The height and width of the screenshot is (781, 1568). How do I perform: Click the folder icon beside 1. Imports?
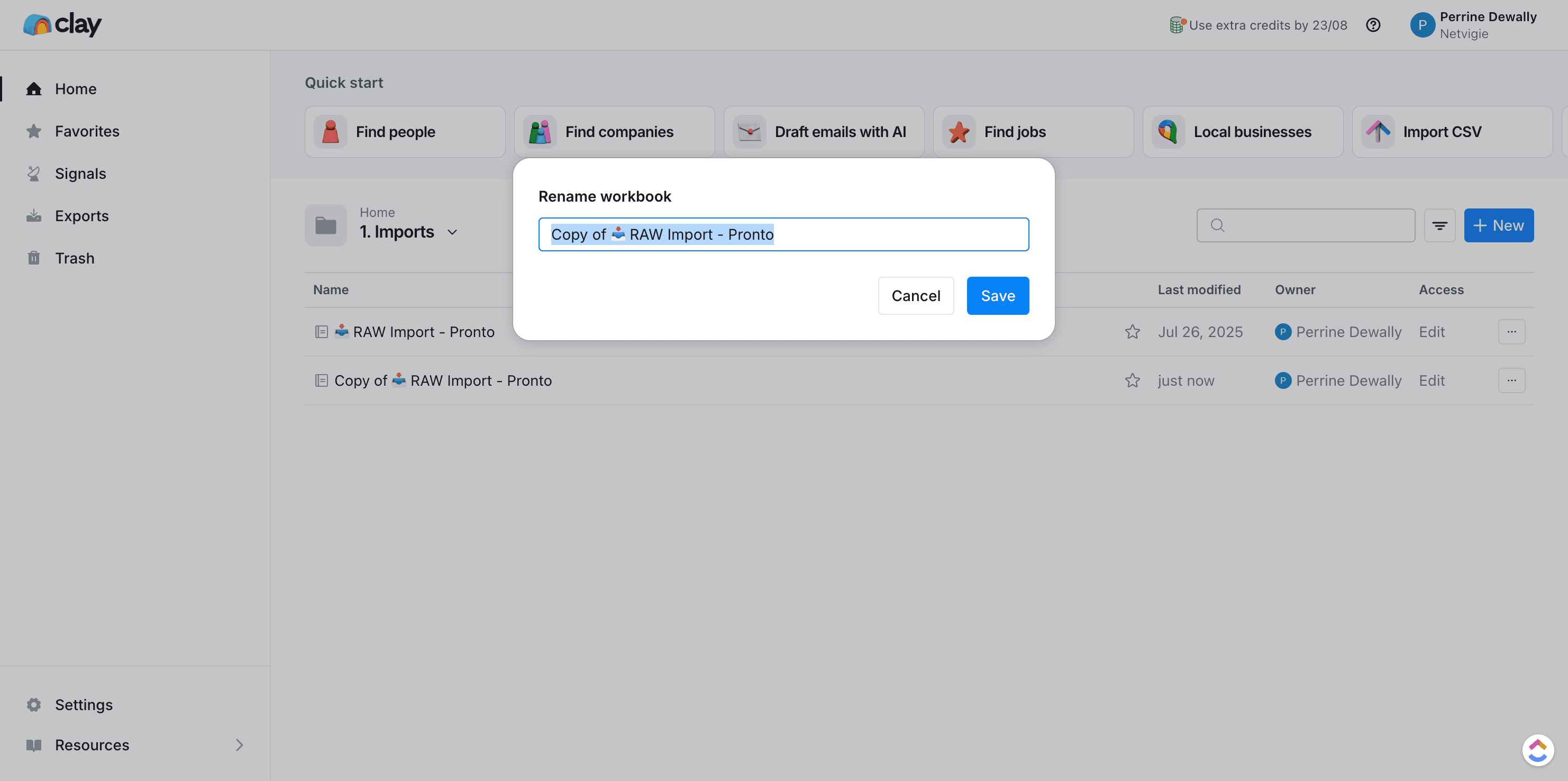pos(326,225)
